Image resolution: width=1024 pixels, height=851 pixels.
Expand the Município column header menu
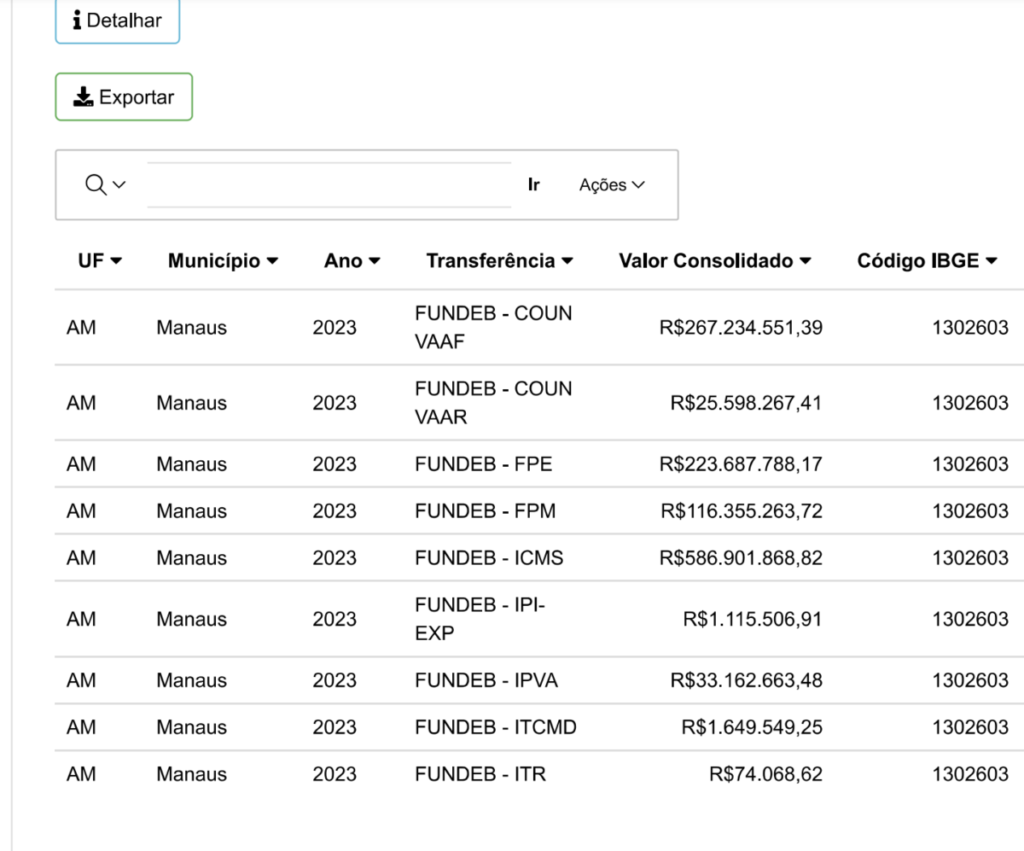pyautogui.click(x=222, y=261)
